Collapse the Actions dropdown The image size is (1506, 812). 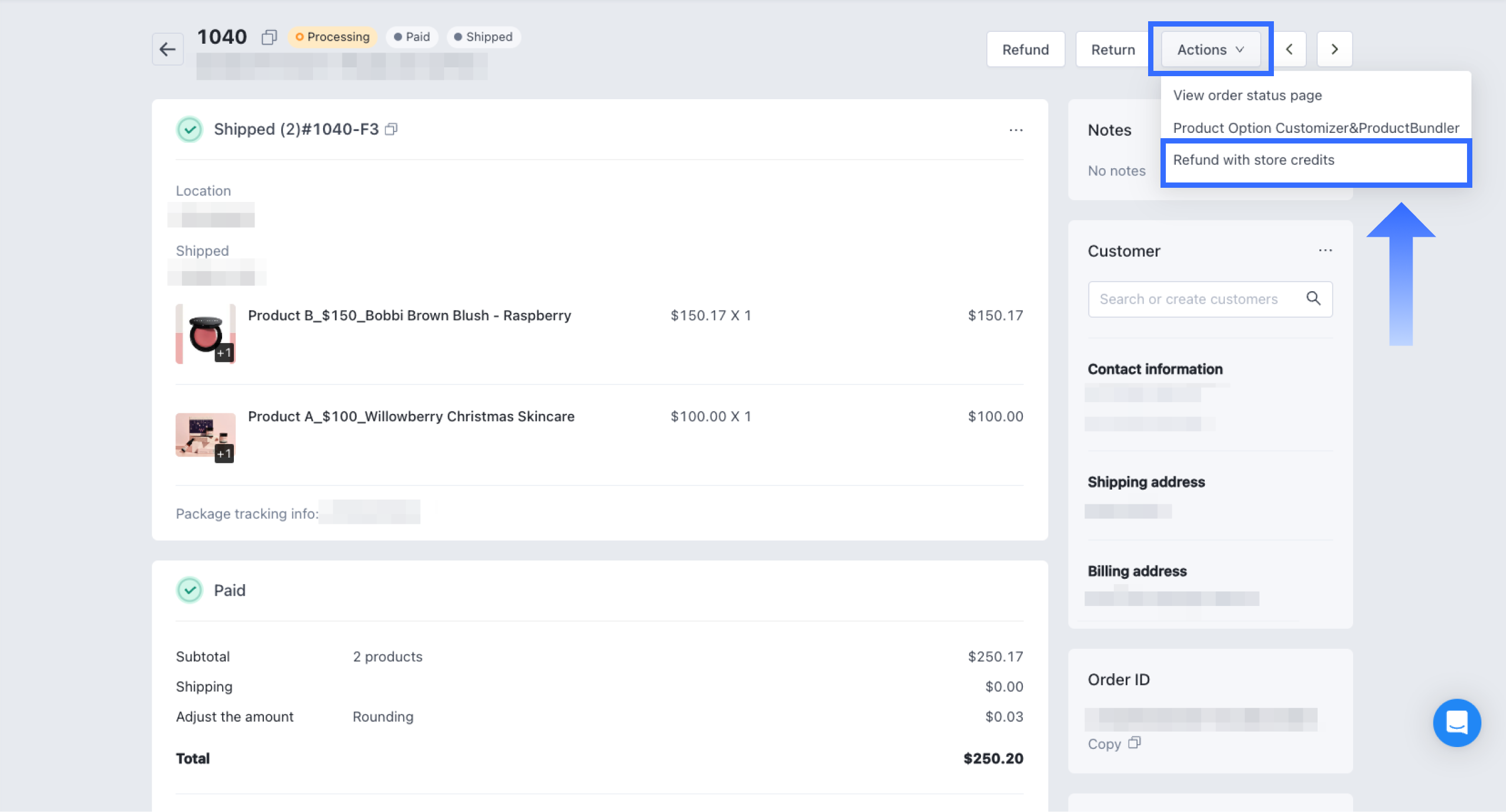coord(1210,50)
